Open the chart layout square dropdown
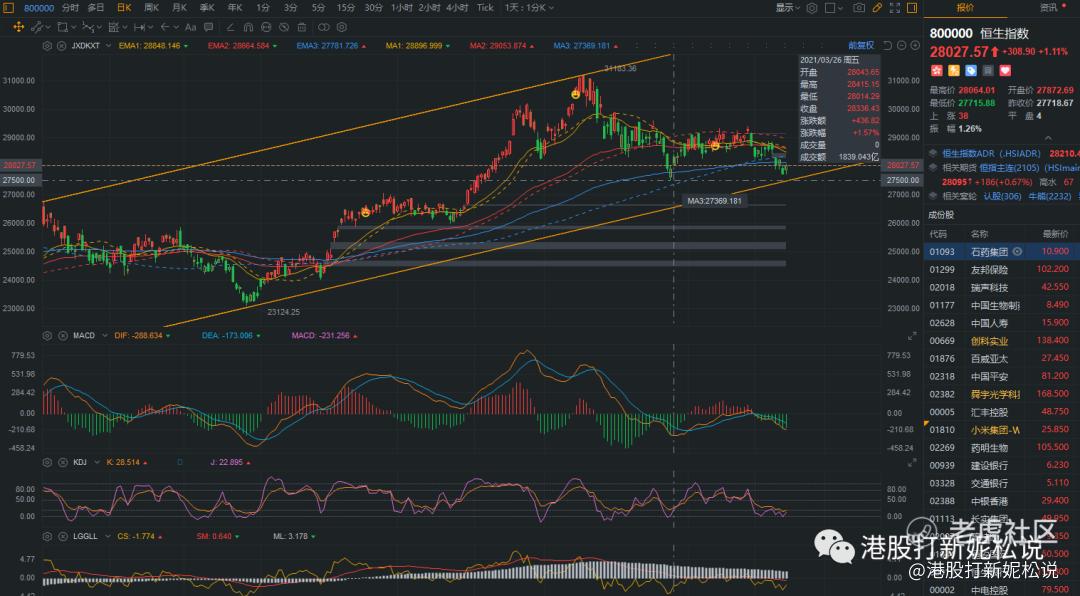Screen dimensions: 1080x596 (834, 8)
